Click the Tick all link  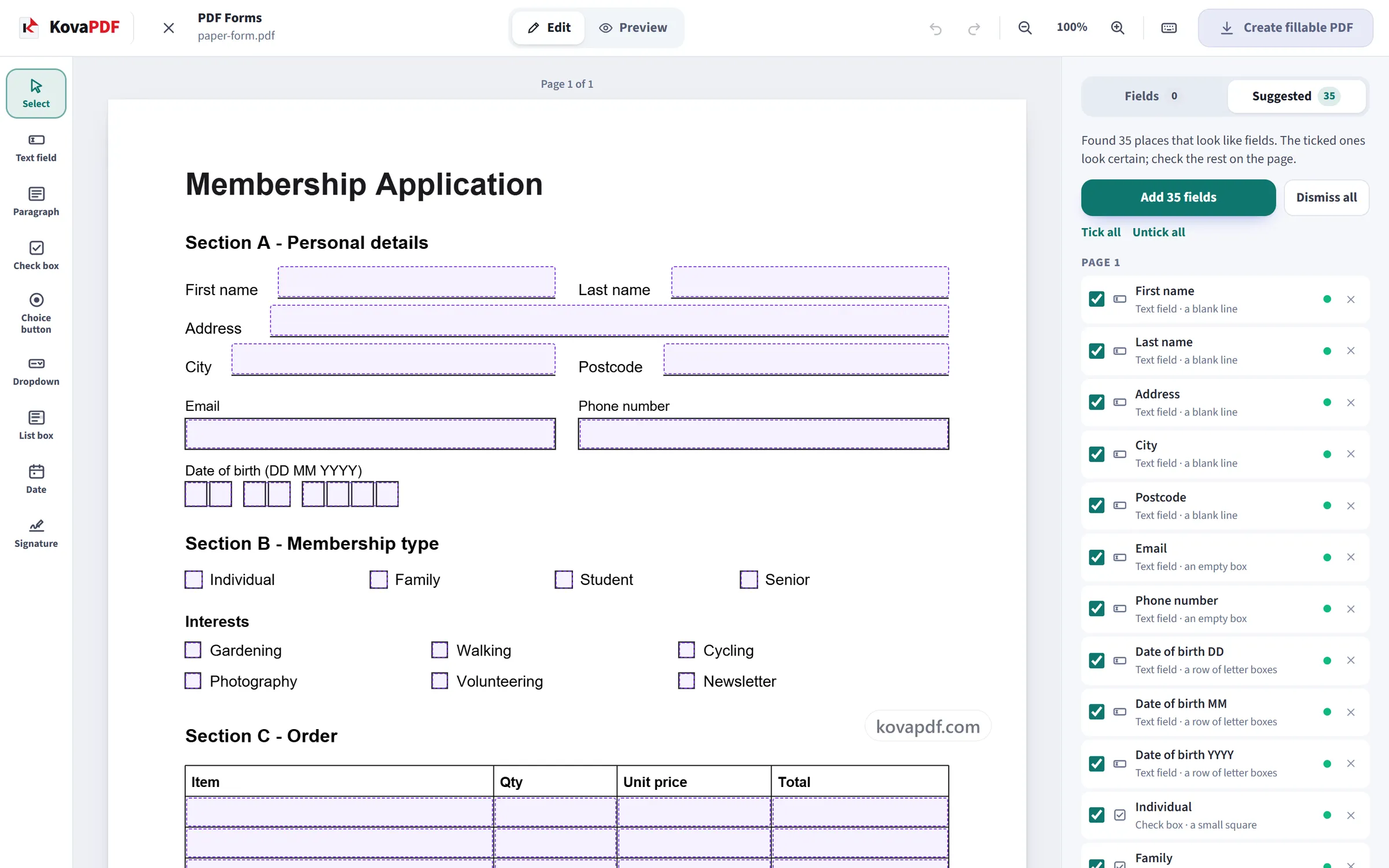(x=1101, y=232)
